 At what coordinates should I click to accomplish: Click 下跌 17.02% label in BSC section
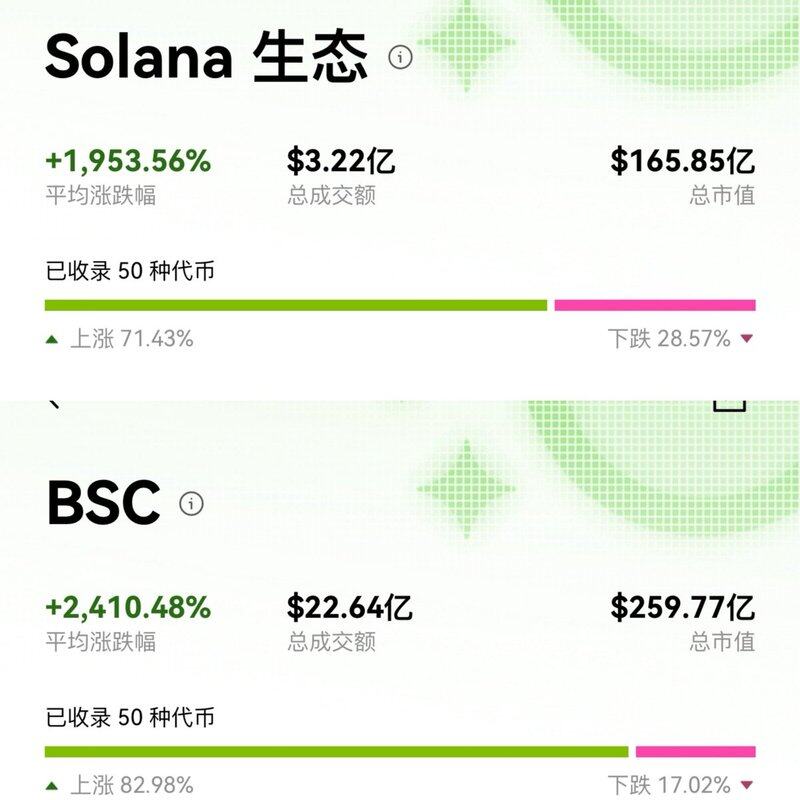coord(669,786)
